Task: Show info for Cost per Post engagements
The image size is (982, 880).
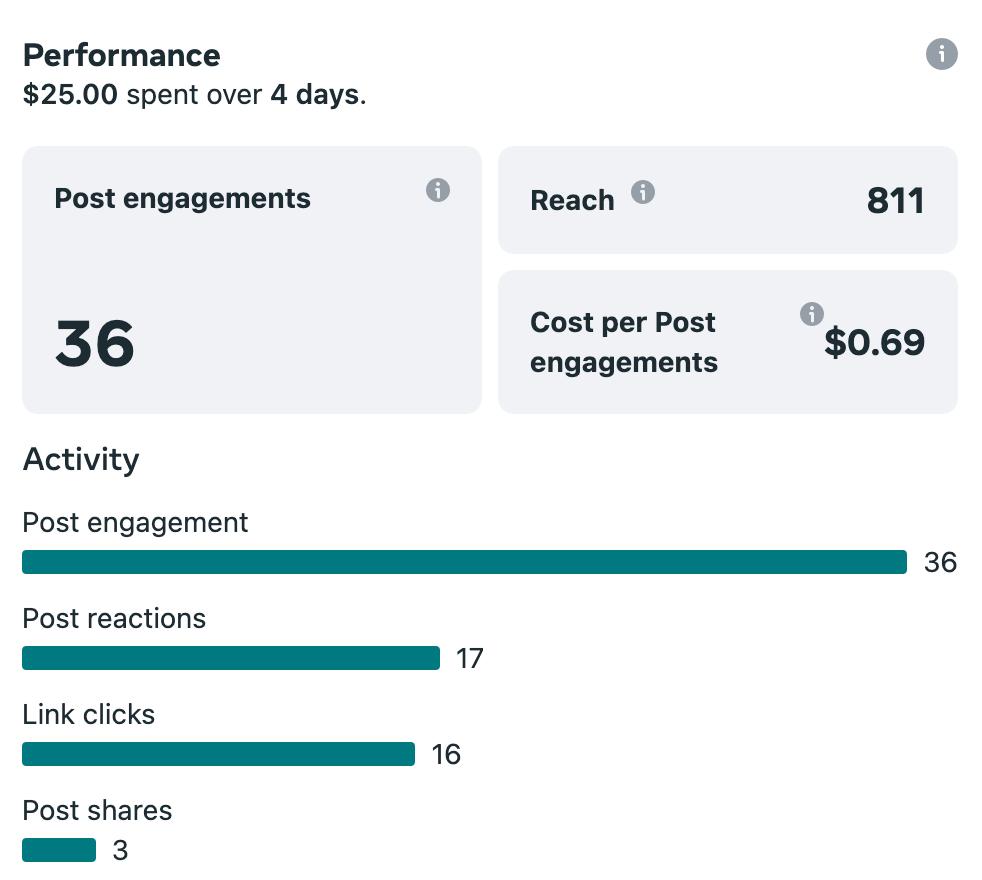Action: click(812, 314)
